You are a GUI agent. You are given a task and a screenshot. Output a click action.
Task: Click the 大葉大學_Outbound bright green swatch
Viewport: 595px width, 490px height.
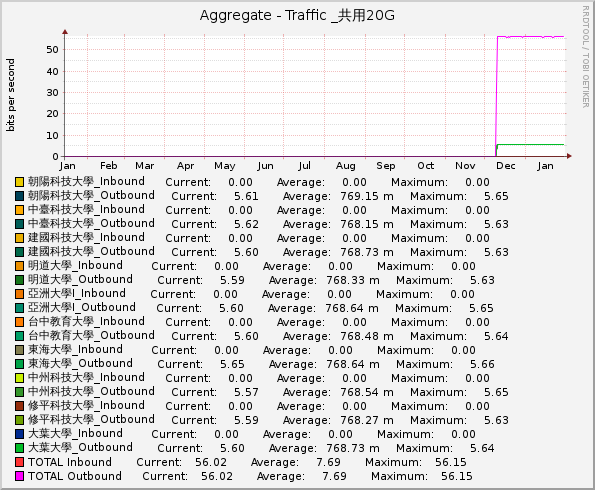click(19, 448)
